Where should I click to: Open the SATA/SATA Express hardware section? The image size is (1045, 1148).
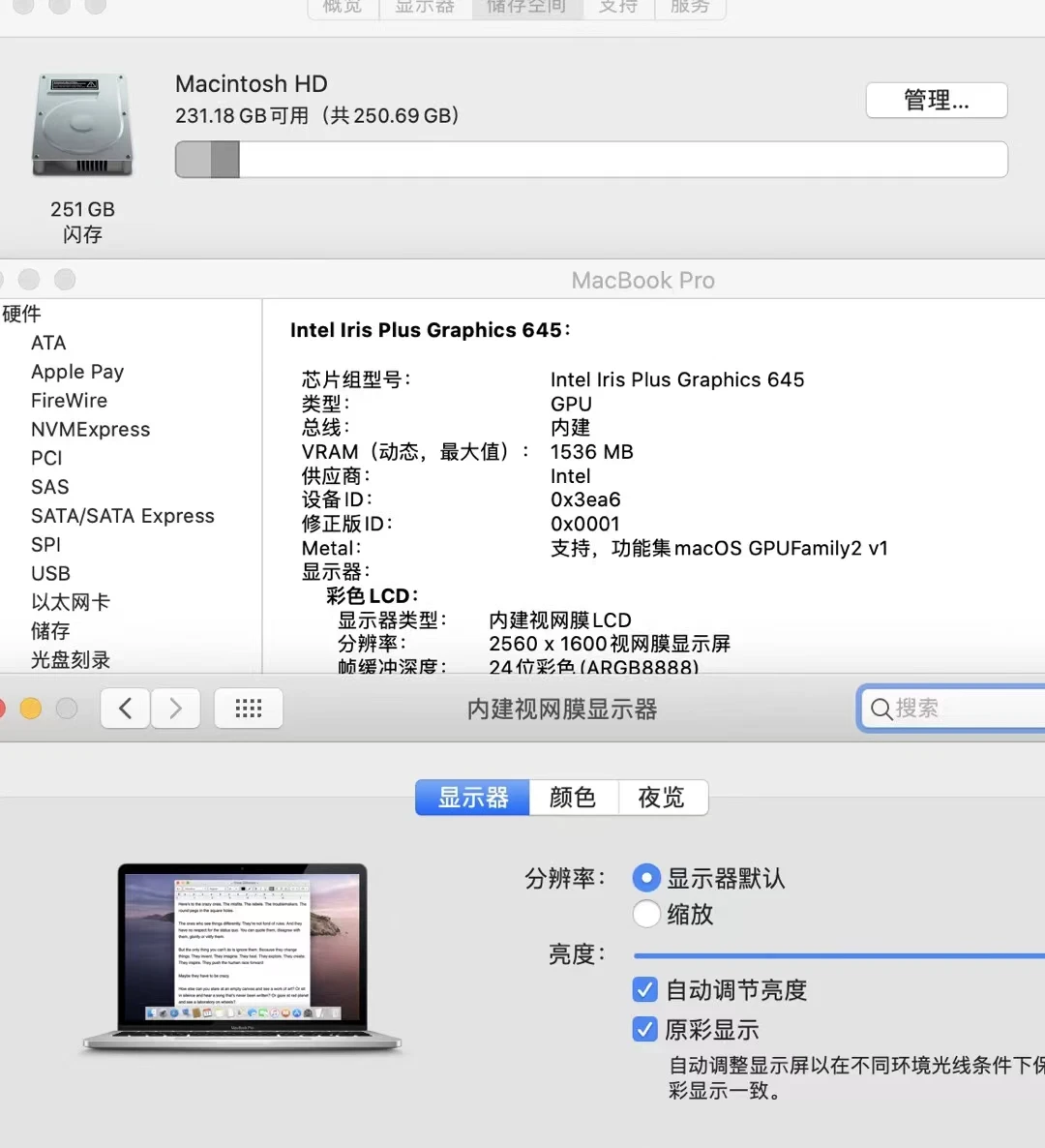click(x=123, y=515)
